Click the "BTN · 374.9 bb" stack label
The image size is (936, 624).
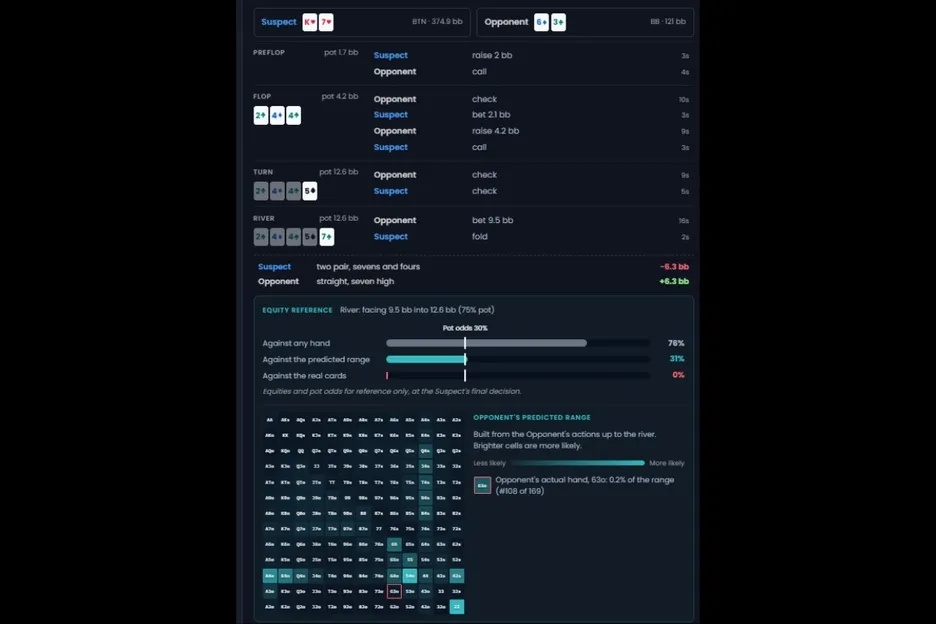(437, 21)
